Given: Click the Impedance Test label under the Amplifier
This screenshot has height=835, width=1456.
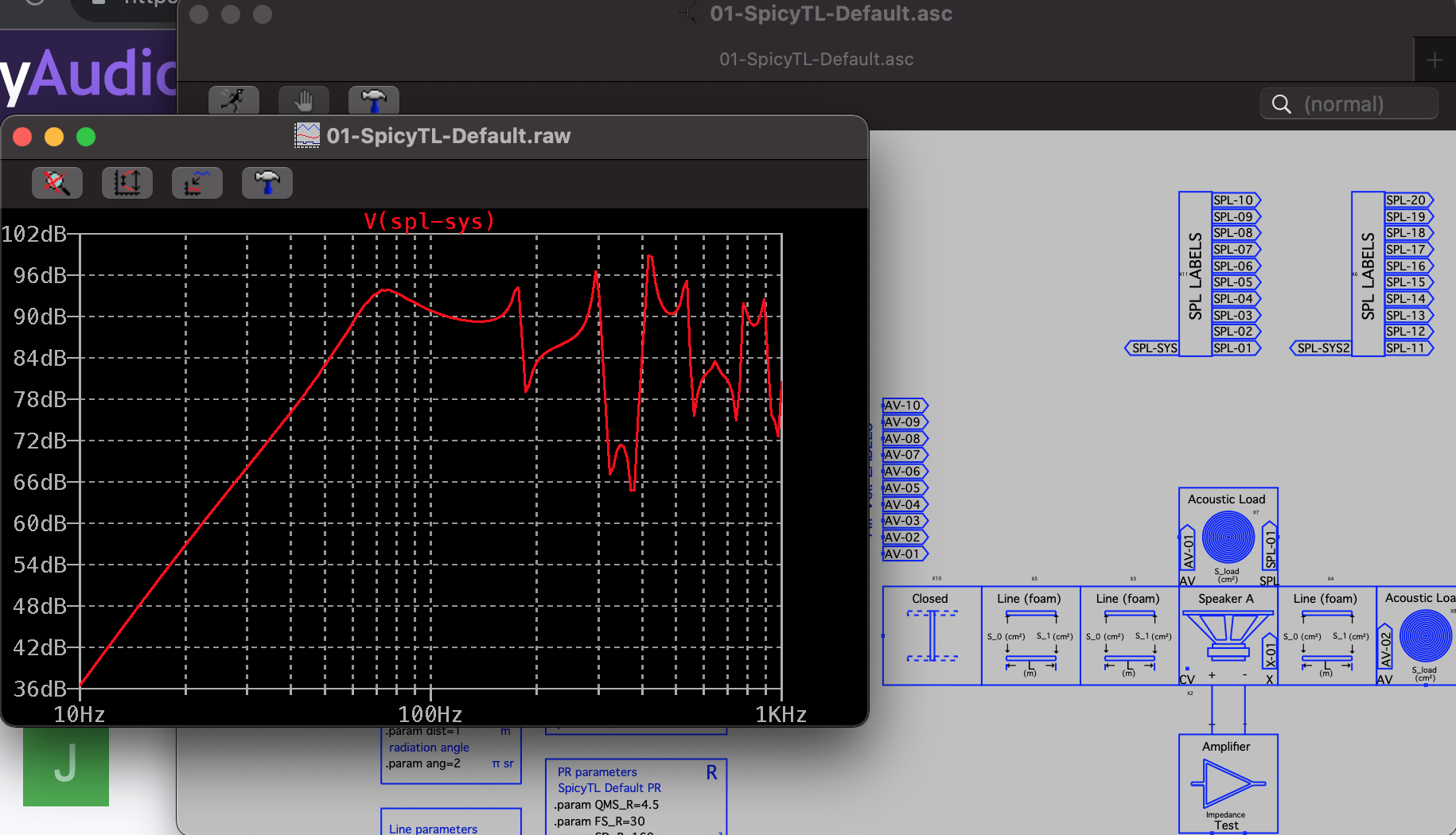Looking at the screenshot, I should (1226, 820).
